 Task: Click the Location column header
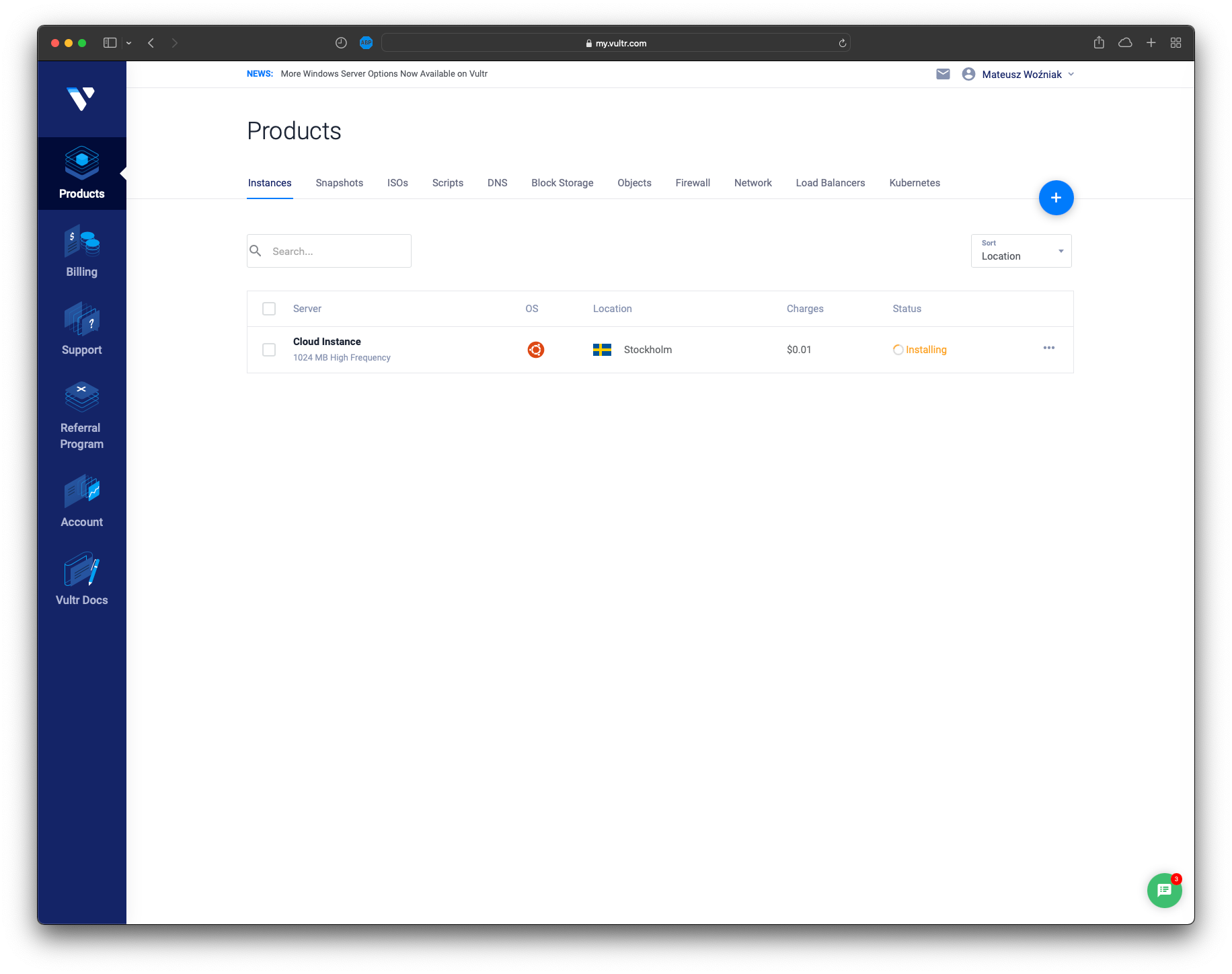point(613,309)
